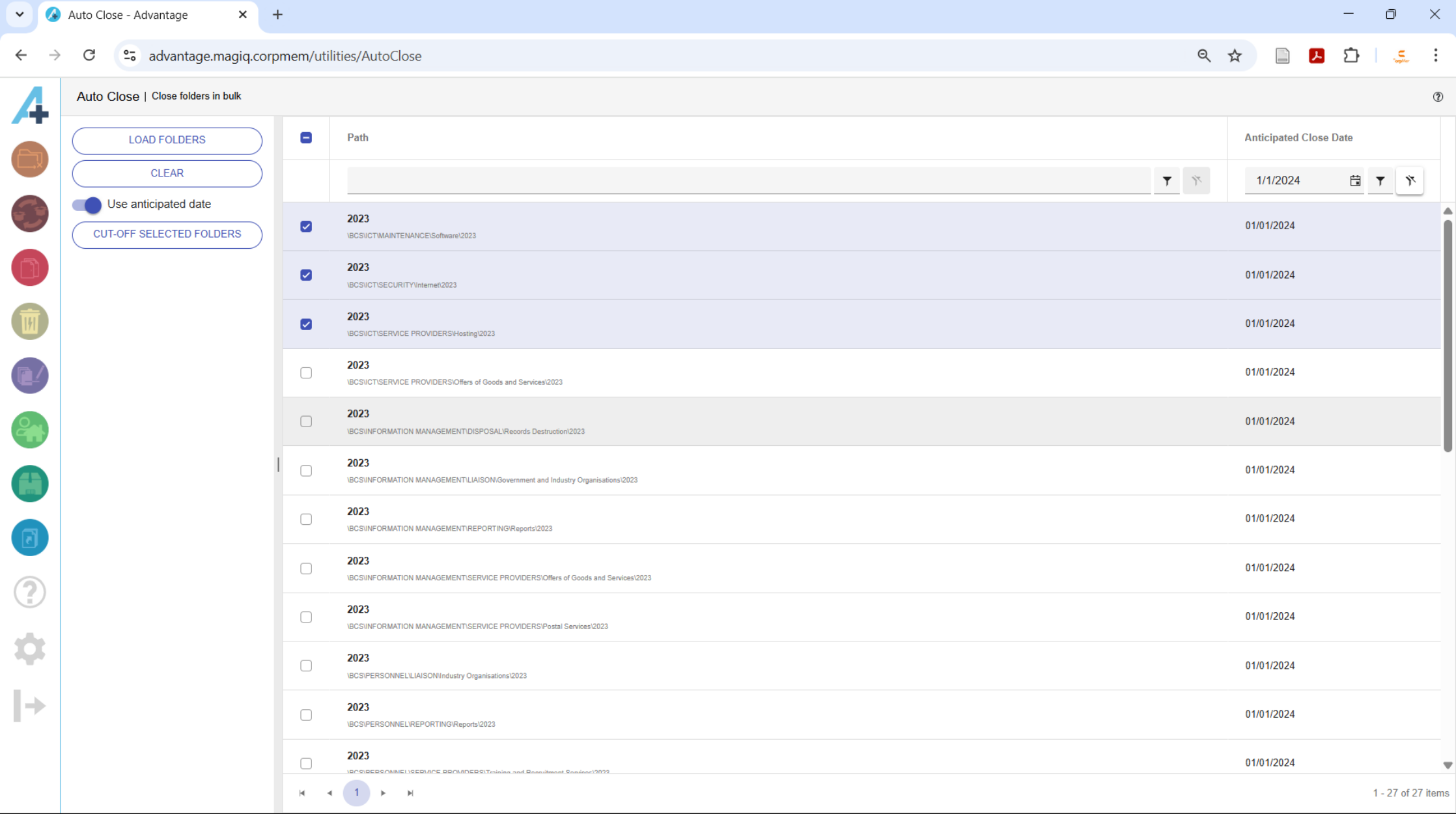Open the Anticipated Close Date calendar picker

click(x=1355, y=180)
